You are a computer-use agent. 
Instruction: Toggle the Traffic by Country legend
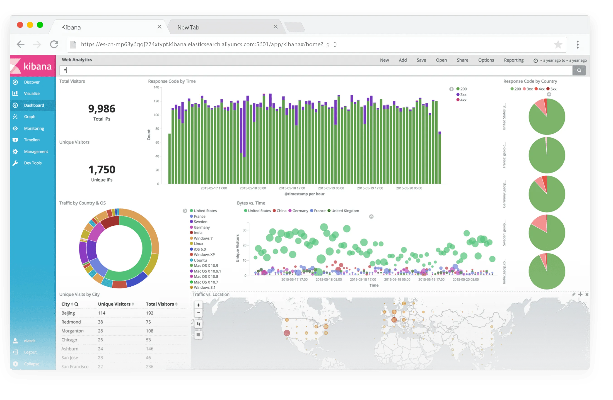coord(185,211)
